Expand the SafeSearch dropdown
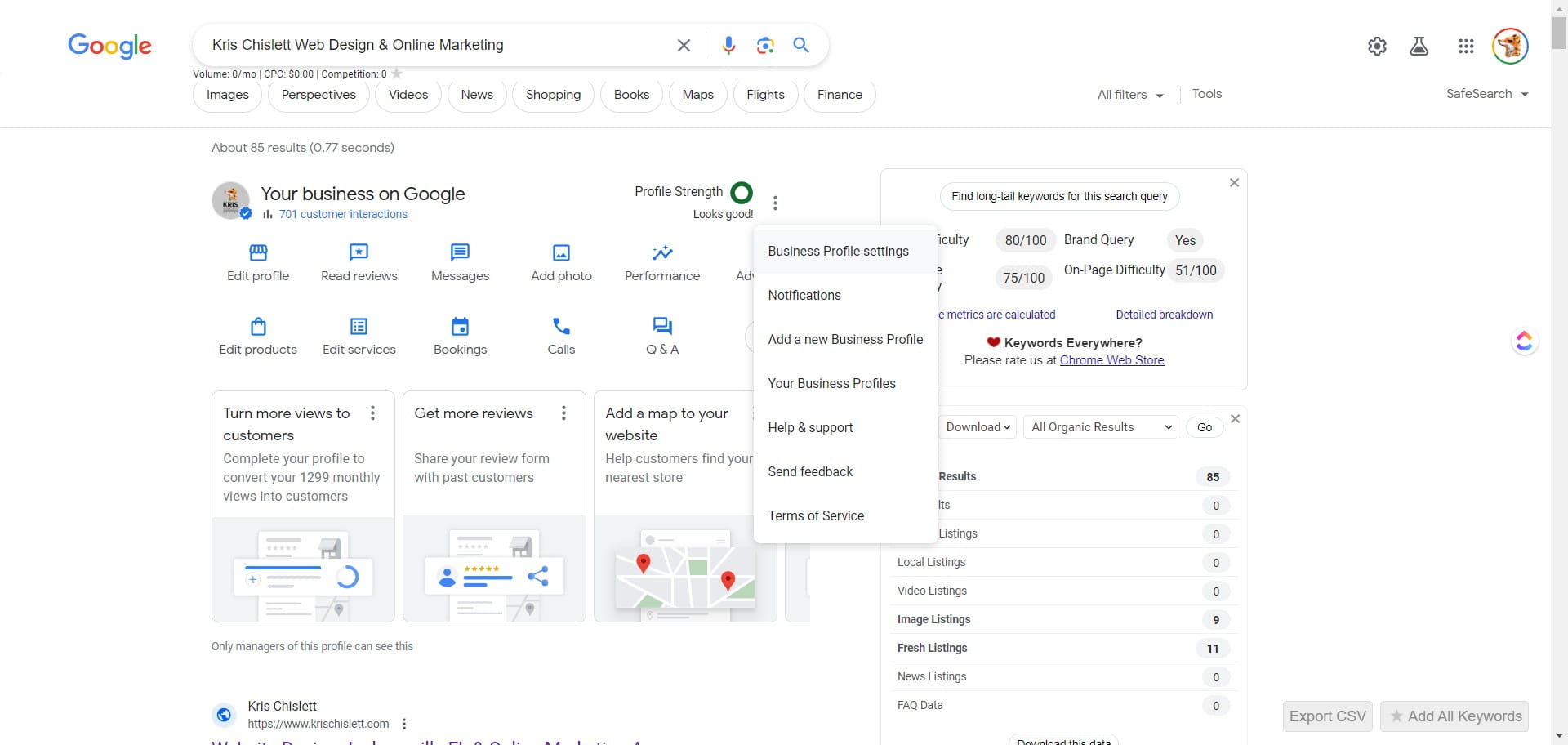 point(1486,94)
